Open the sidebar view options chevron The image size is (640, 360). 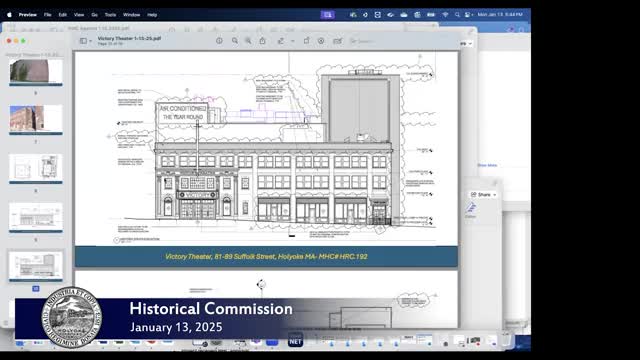point(90,41)
